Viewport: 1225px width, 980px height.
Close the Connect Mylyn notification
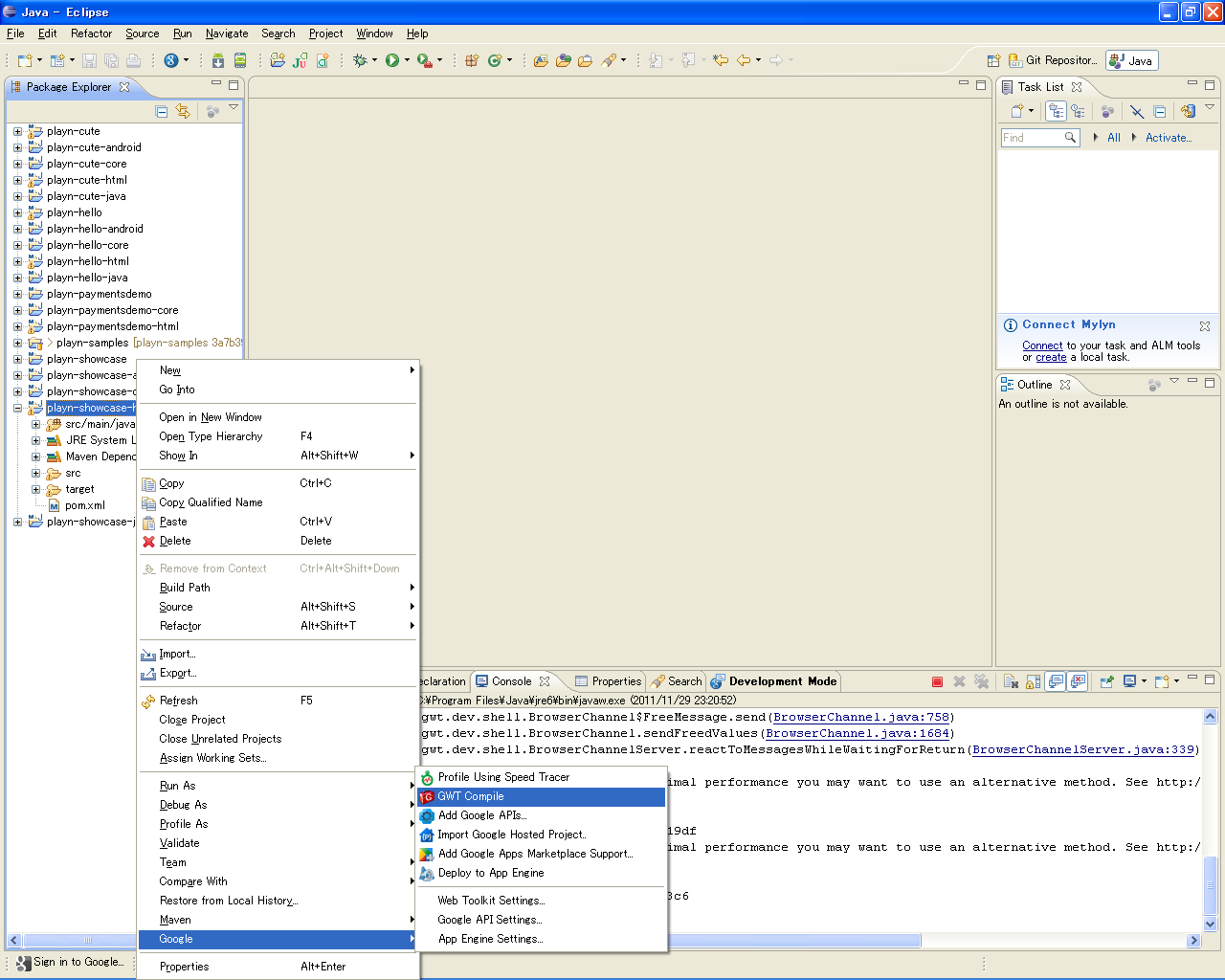(x=1205, y=326)
